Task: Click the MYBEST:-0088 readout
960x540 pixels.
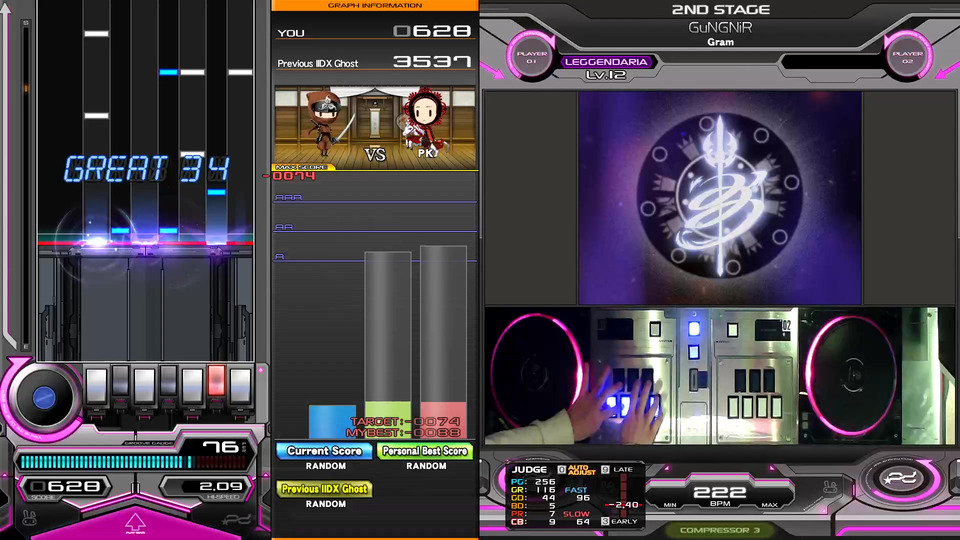Action: [403, 432]
